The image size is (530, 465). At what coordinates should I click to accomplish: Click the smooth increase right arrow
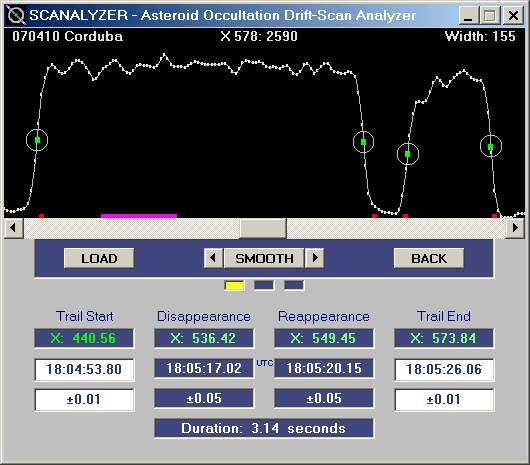[315, 258]
